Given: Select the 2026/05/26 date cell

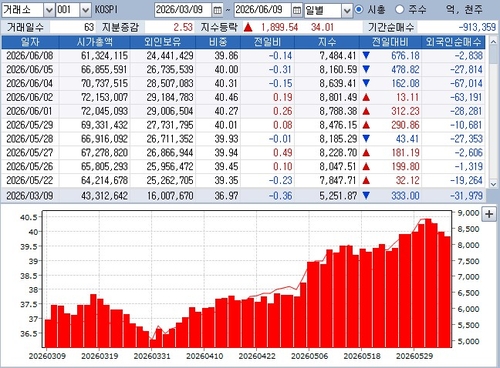Looking at the screenshot, I should [30, 166].
